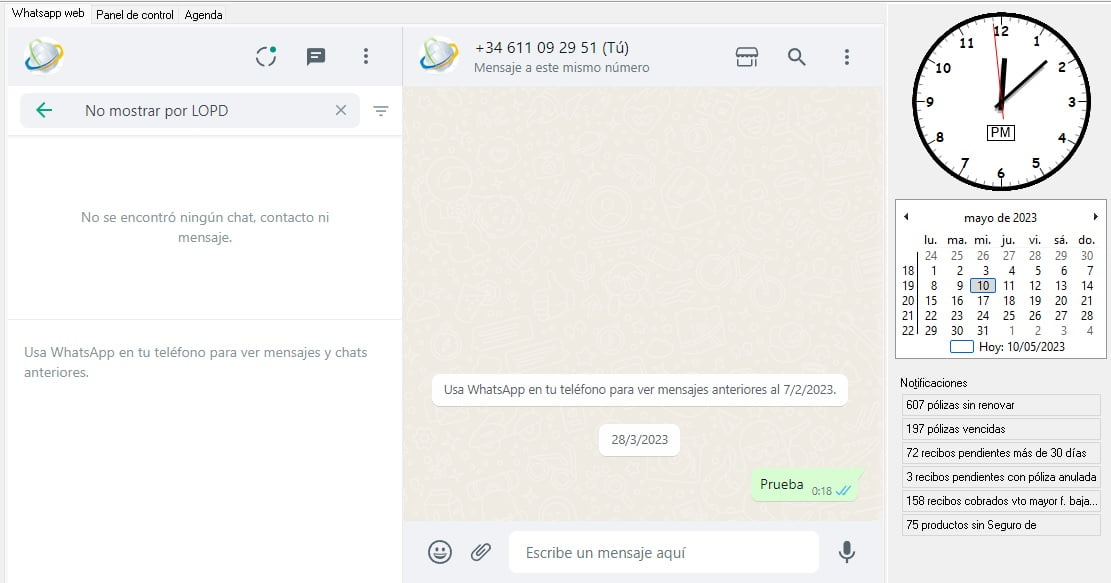Click the 'Prueba' sent message bubble
This screenshot has height=583, width=1111.
tap(807, 485)
